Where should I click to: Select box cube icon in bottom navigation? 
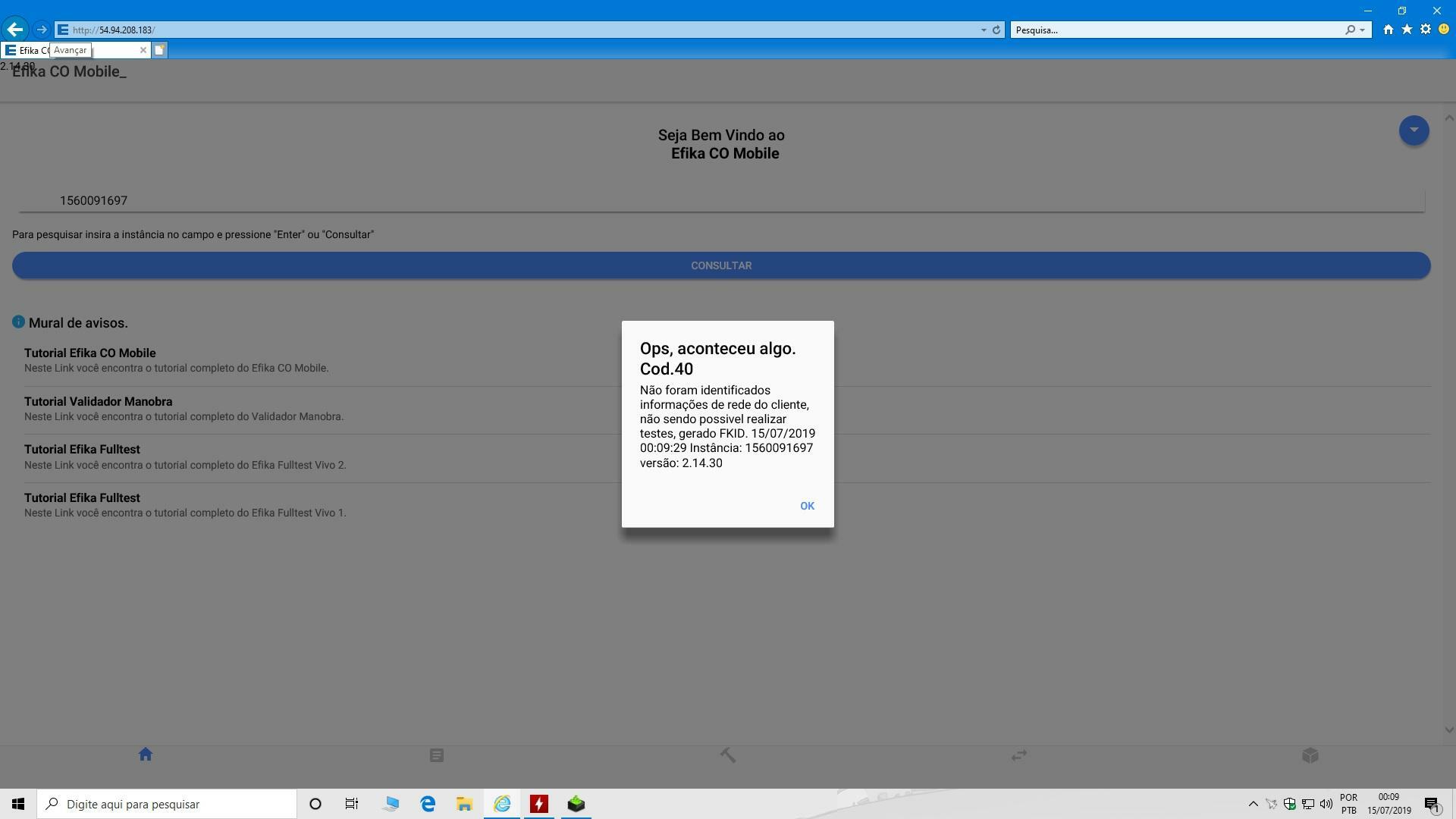pos(1310,755)
